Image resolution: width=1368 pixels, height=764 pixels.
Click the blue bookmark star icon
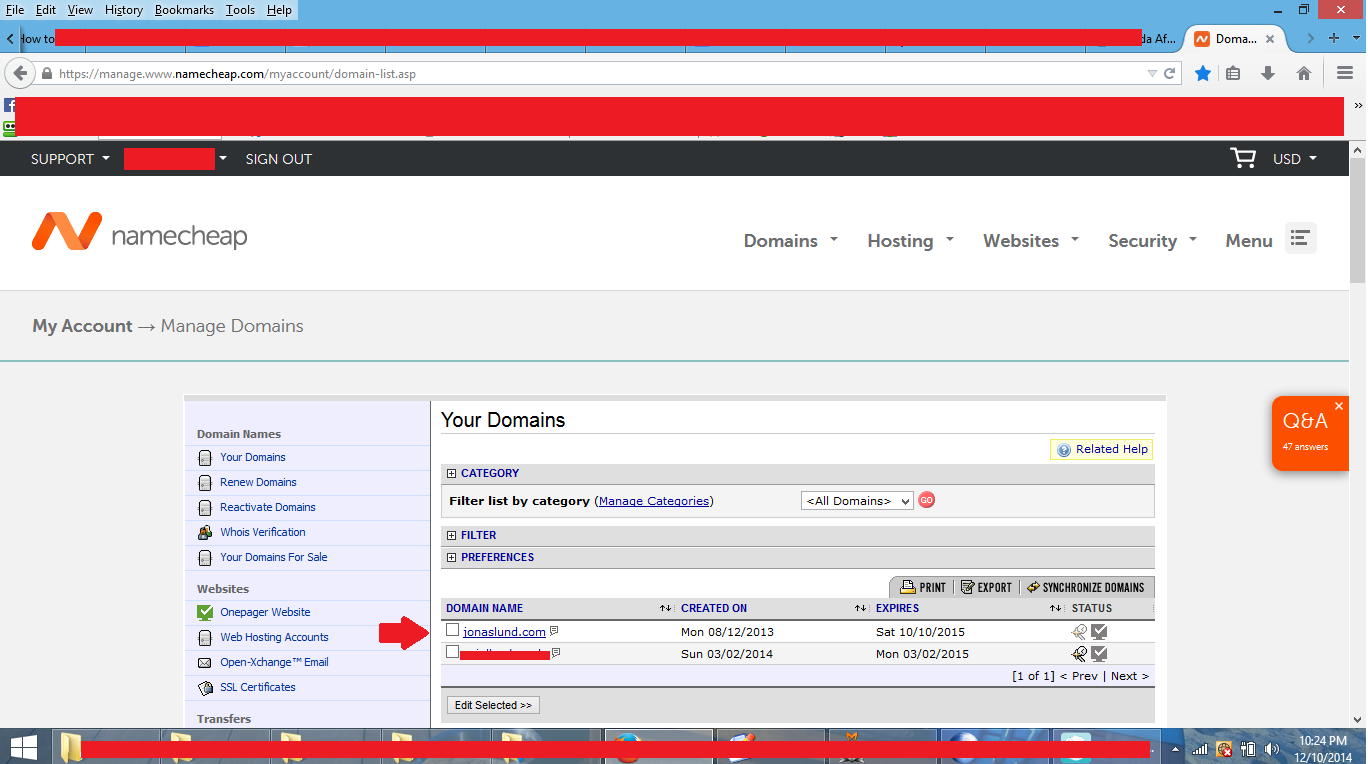coord(1203,73)
